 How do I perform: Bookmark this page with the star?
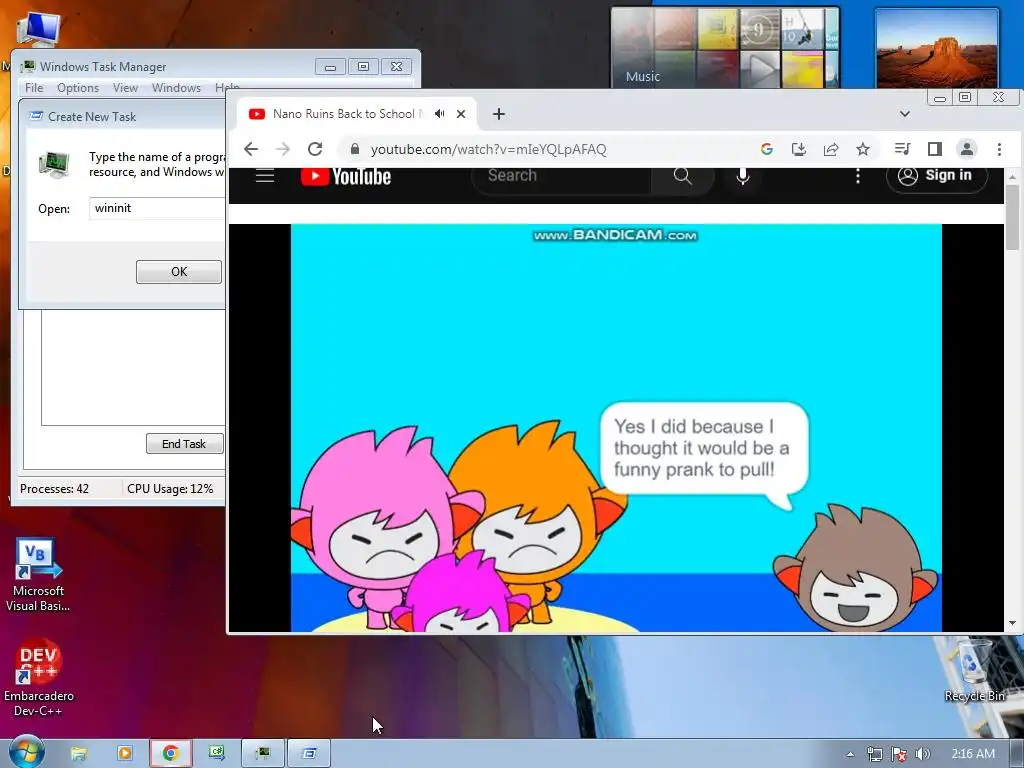click(x=863, y=149)
